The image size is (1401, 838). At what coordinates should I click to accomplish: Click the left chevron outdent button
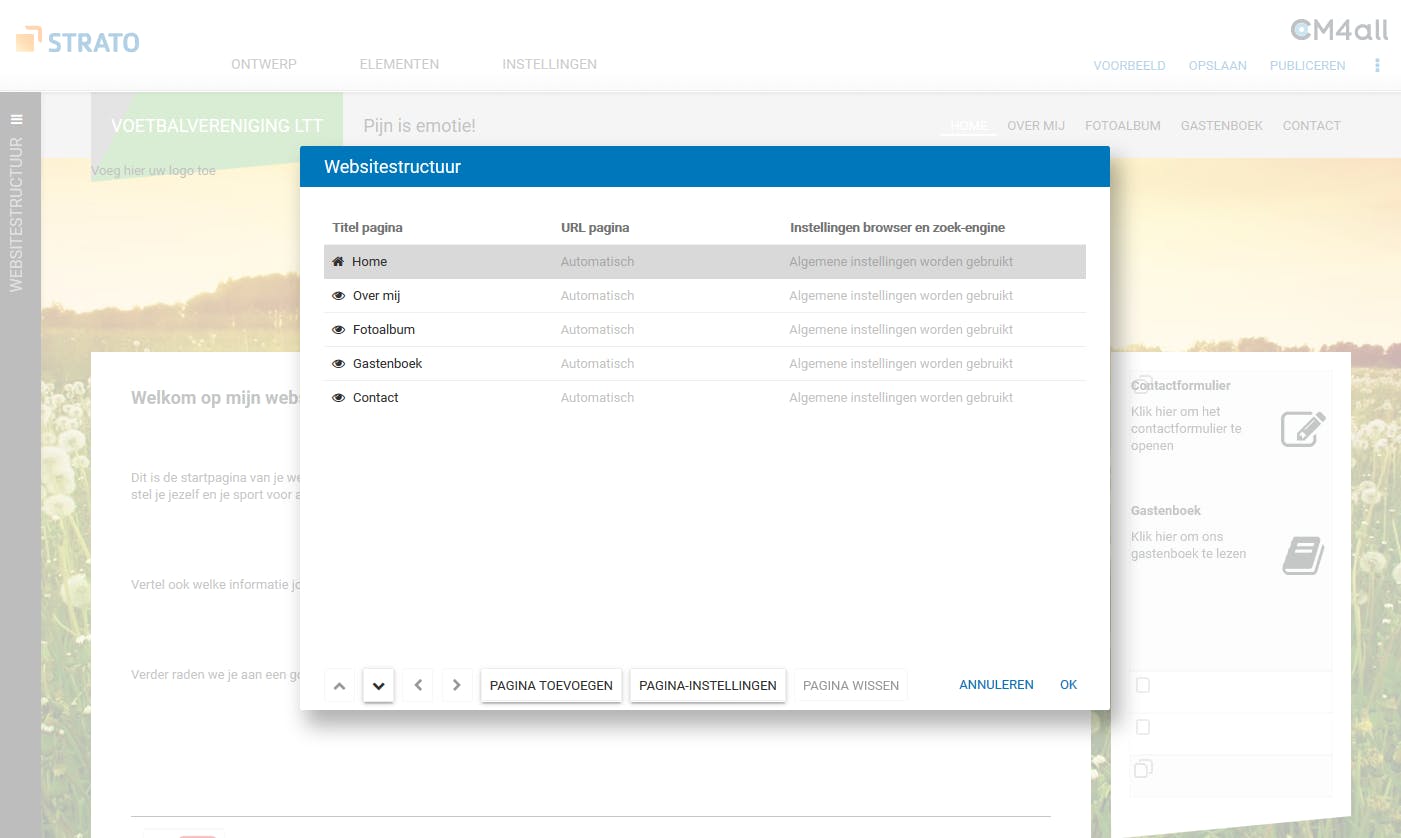tap(418, 686)
